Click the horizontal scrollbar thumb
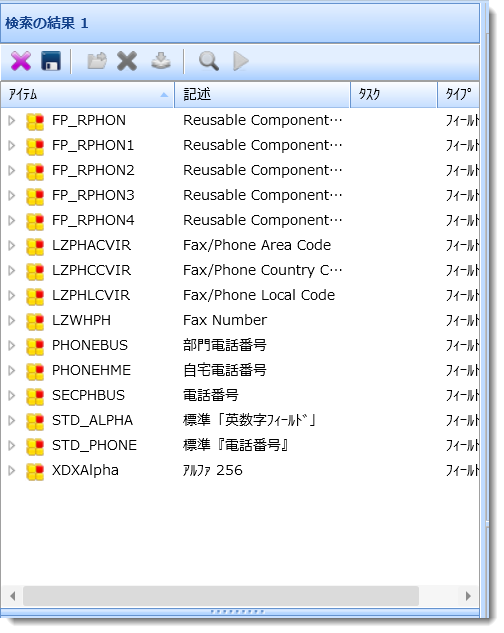Viewport: 504px width, 633px height. coord(221,596)
